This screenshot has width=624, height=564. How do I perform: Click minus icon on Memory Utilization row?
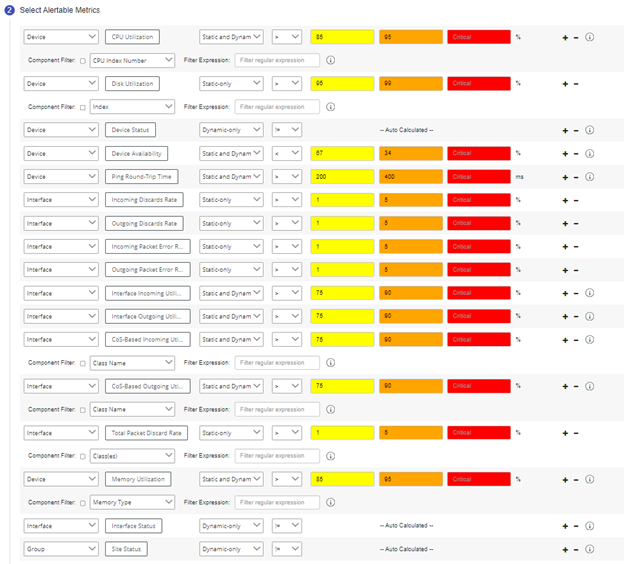(576, 479)
